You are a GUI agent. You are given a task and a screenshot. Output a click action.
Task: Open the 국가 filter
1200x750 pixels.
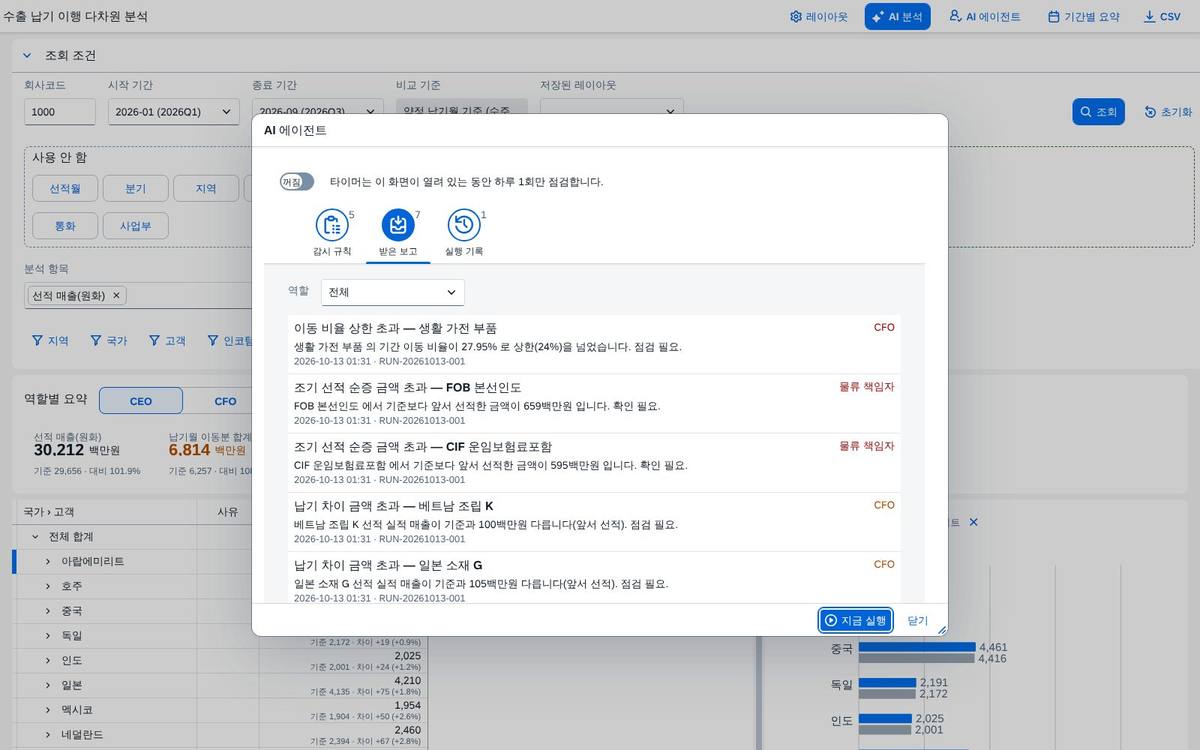click(109, 340)
